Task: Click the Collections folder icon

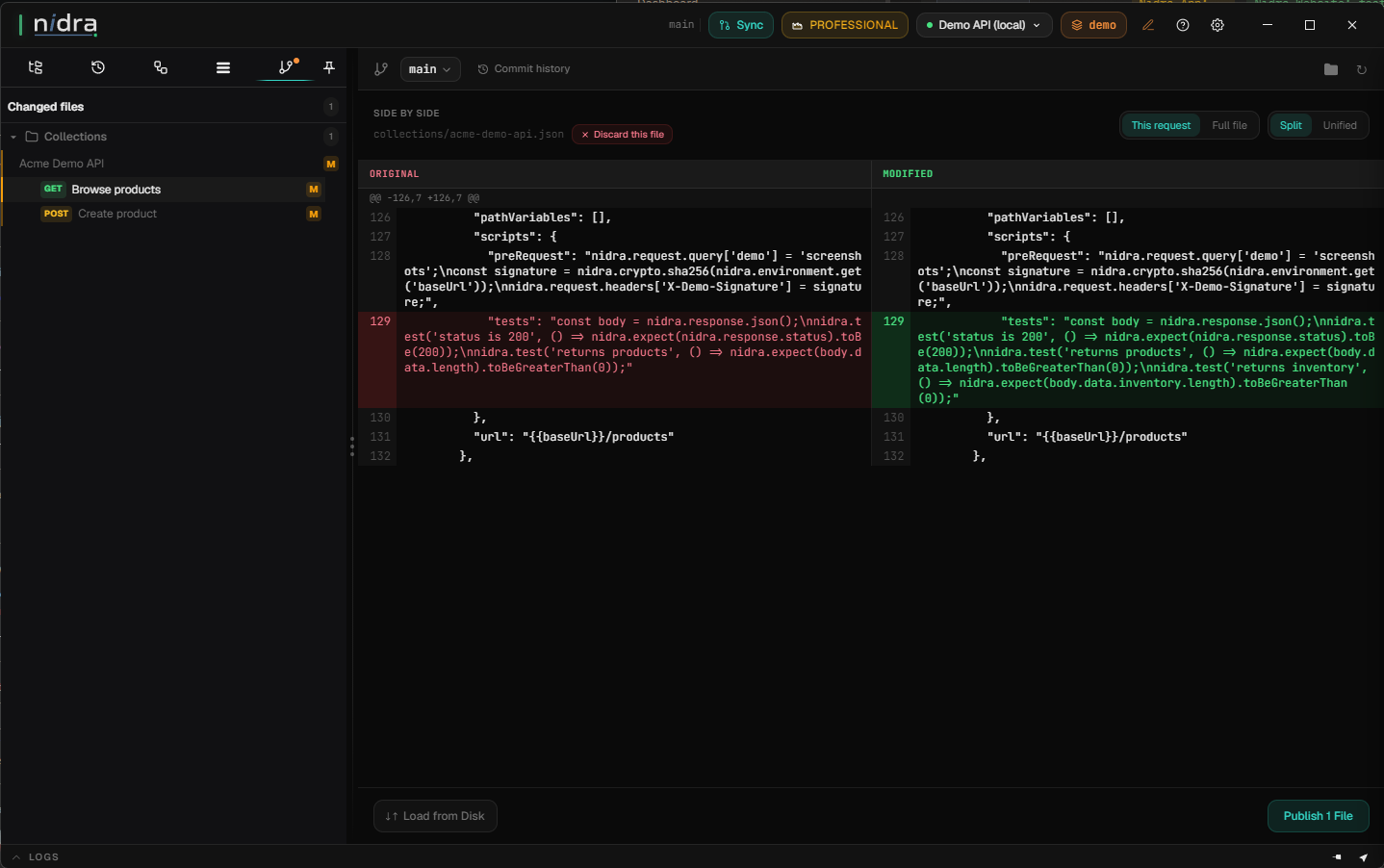Action: pos(32,137)
